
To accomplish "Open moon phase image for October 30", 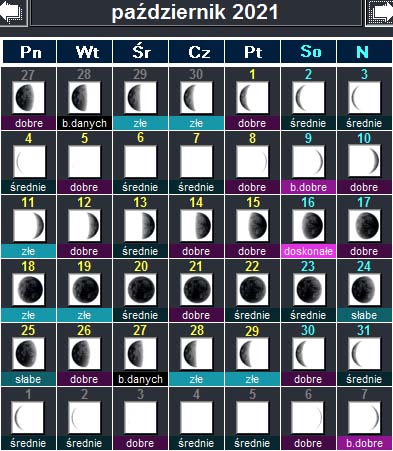I will (x=308, y=354).
